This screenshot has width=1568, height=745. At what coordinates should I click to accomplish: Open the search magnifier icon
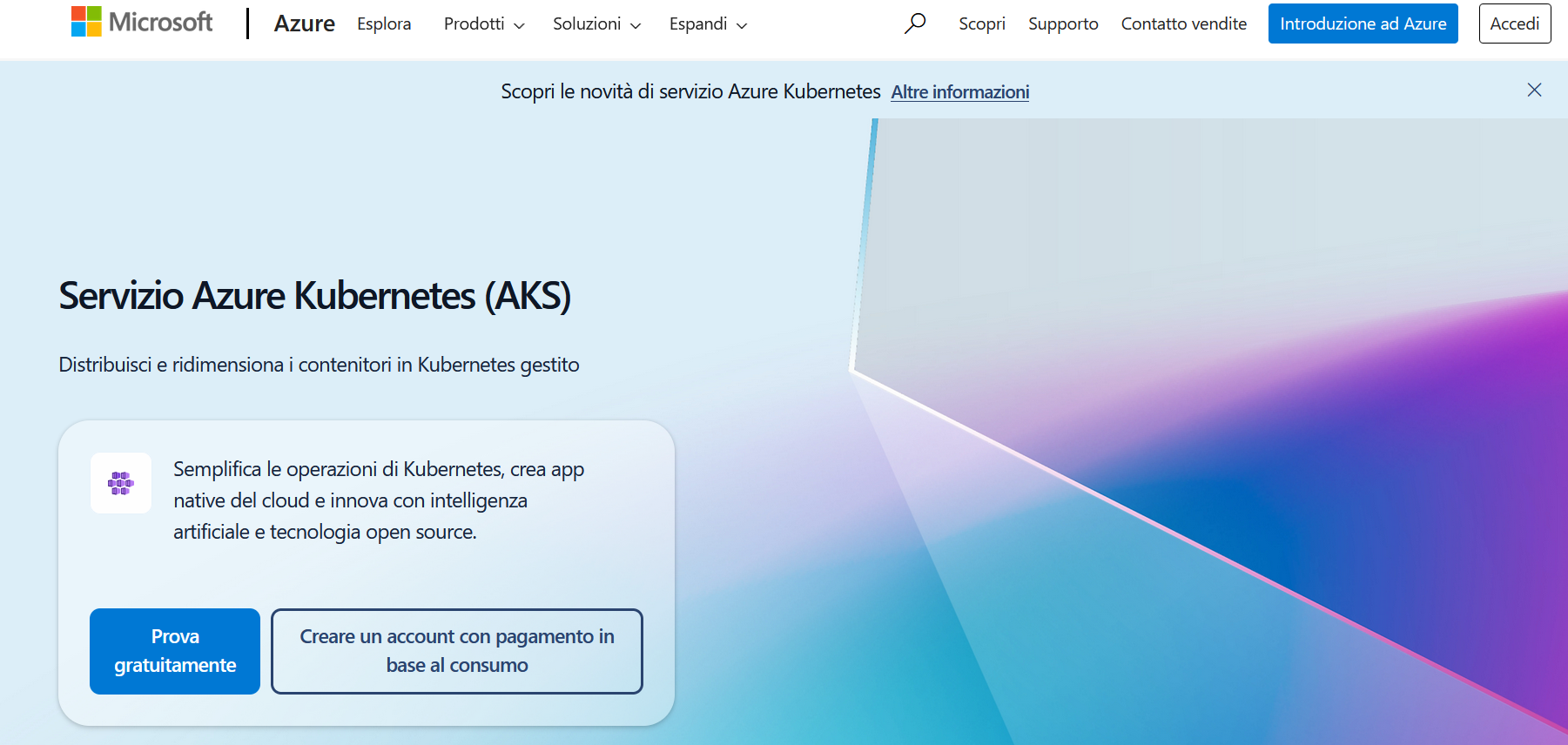914,23
